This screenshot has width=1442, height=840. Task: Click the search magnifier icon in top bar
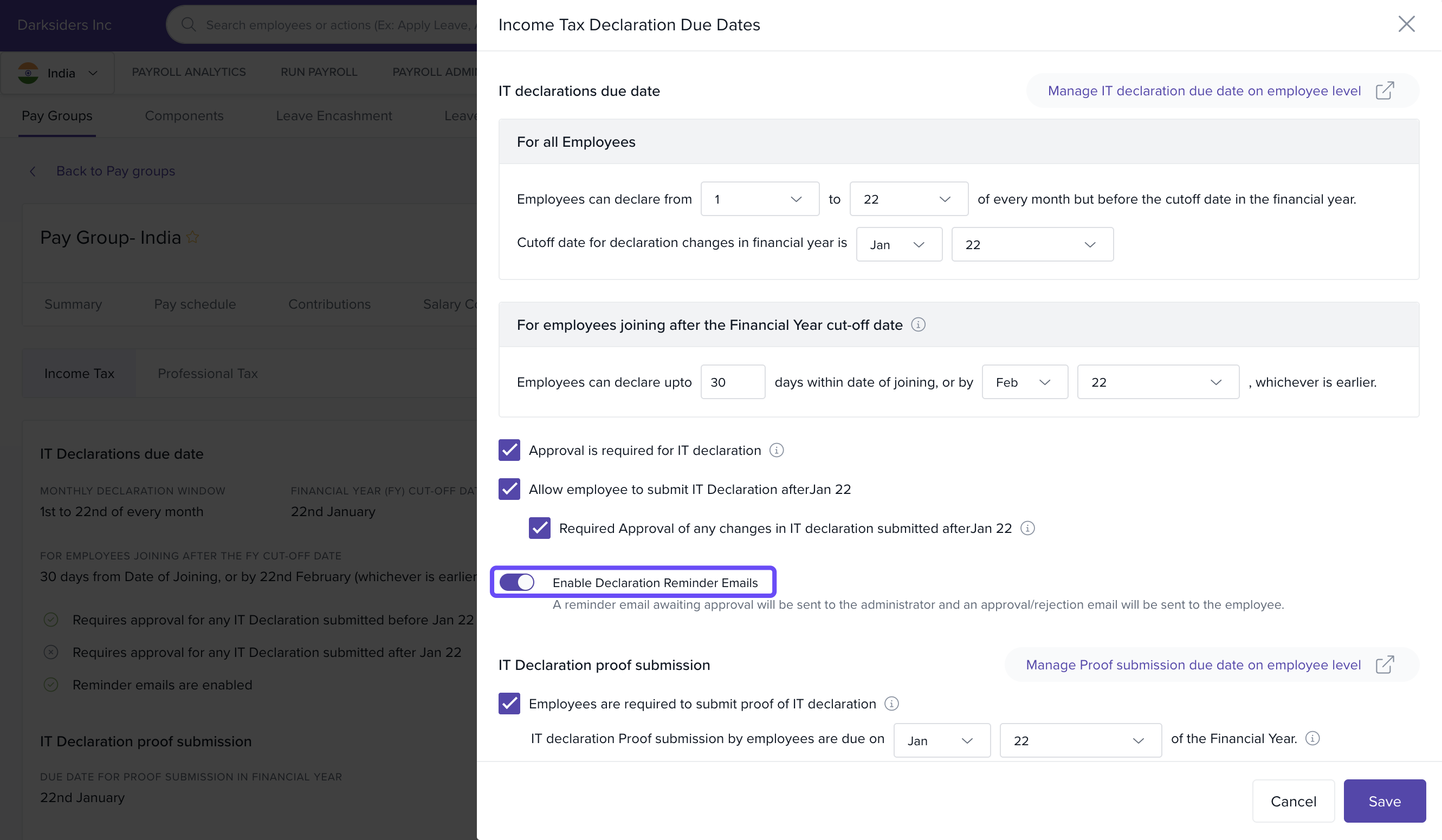click(188, 24)
